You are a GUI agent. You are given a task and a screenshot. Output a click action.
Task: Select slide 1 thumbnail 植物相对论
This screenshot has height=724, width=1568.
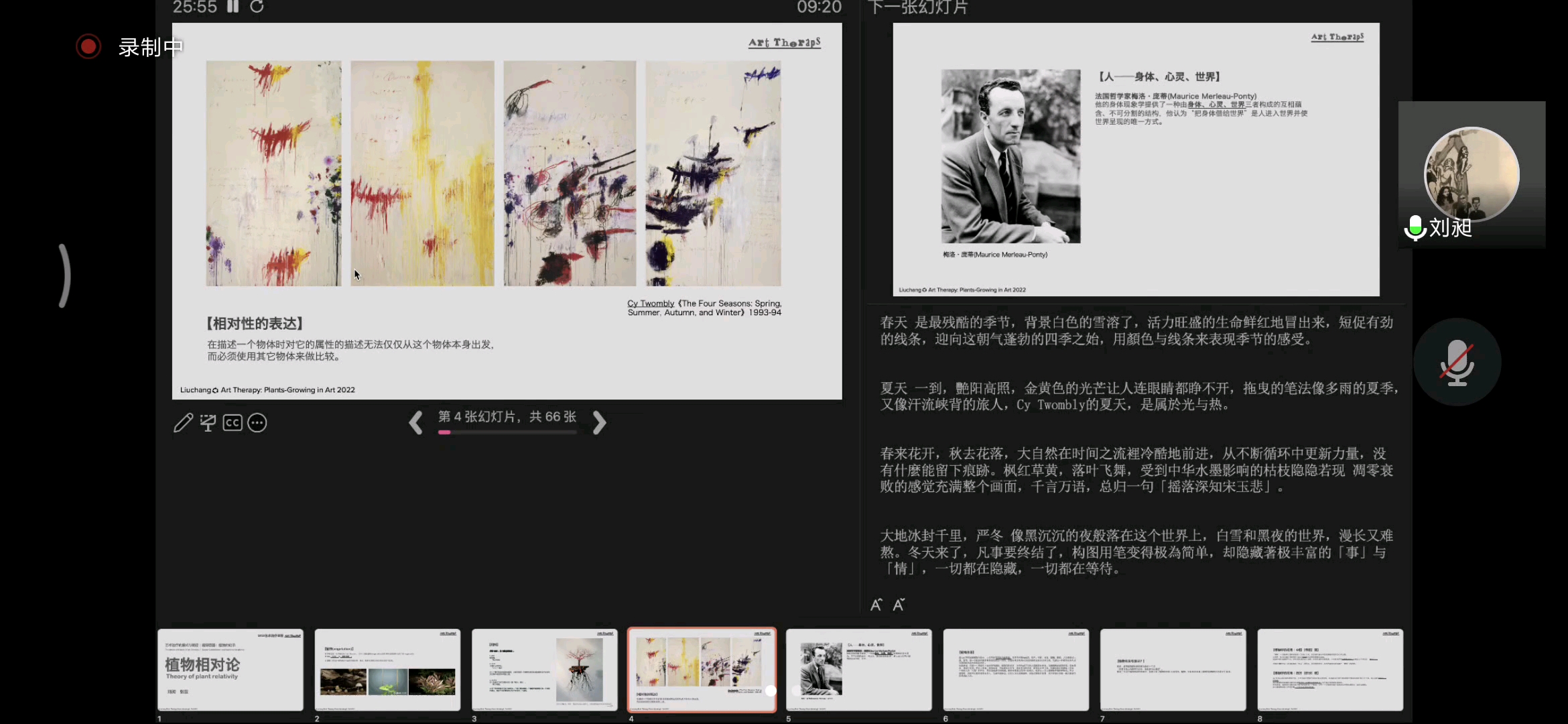[231, 670]
